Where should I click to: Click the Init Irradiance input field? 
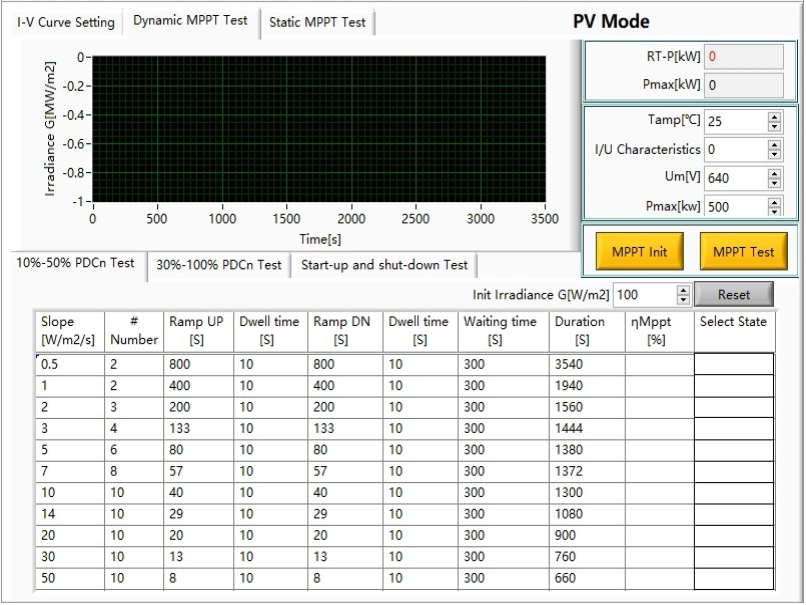click(x=643, y=296)
